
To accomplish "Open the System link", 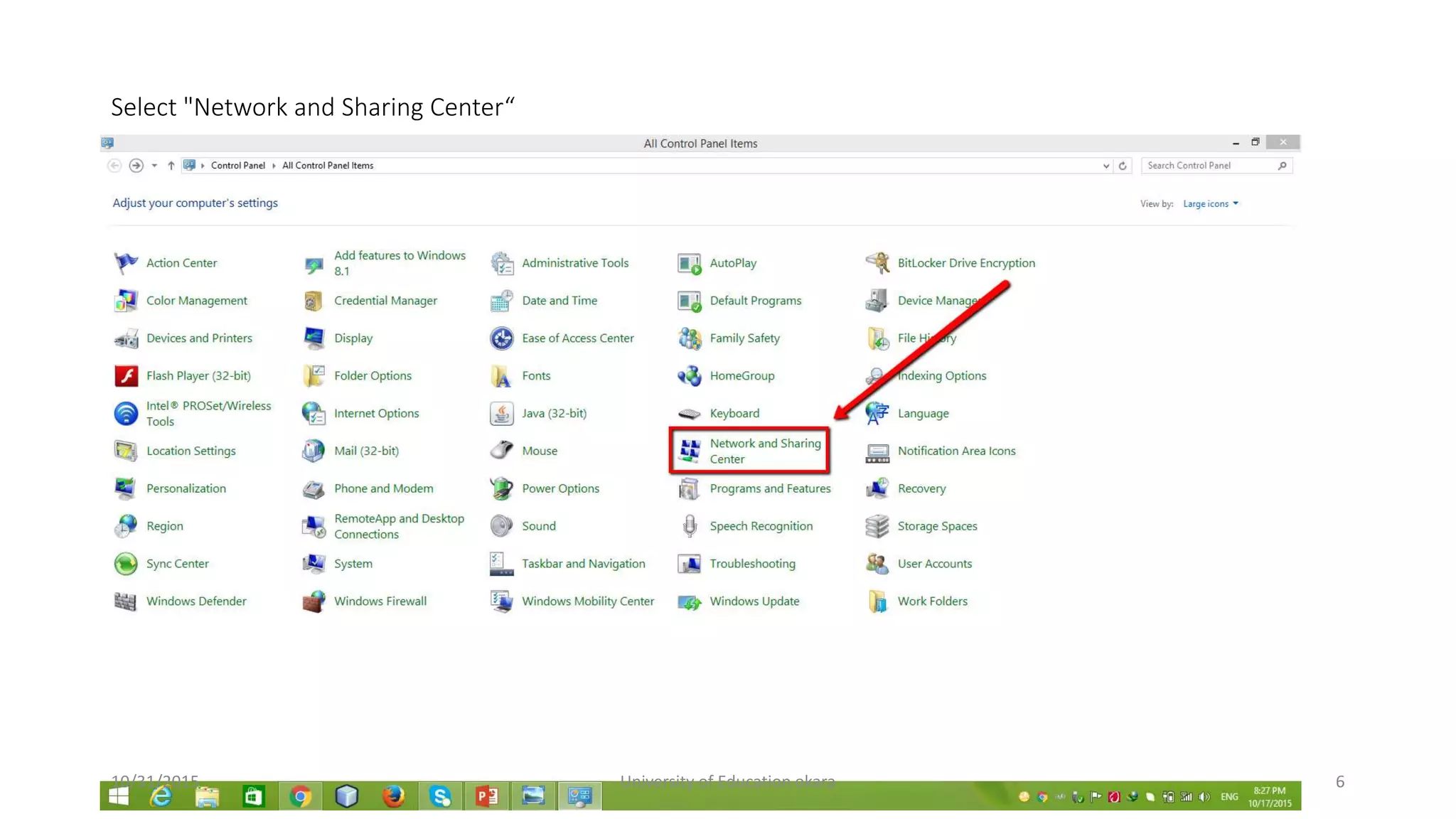I will 353,564.
